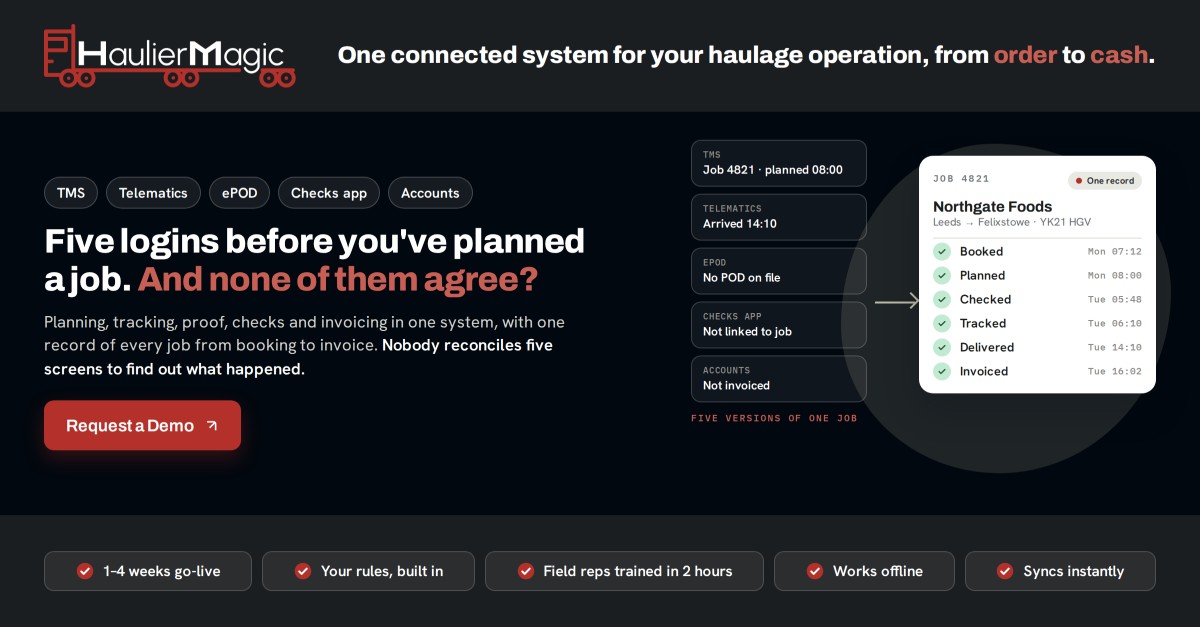This screenshot has width=1200, height=627.
Task: Select the Telematics pill tag
Action: pyautogui.click(x=153, y=193)
